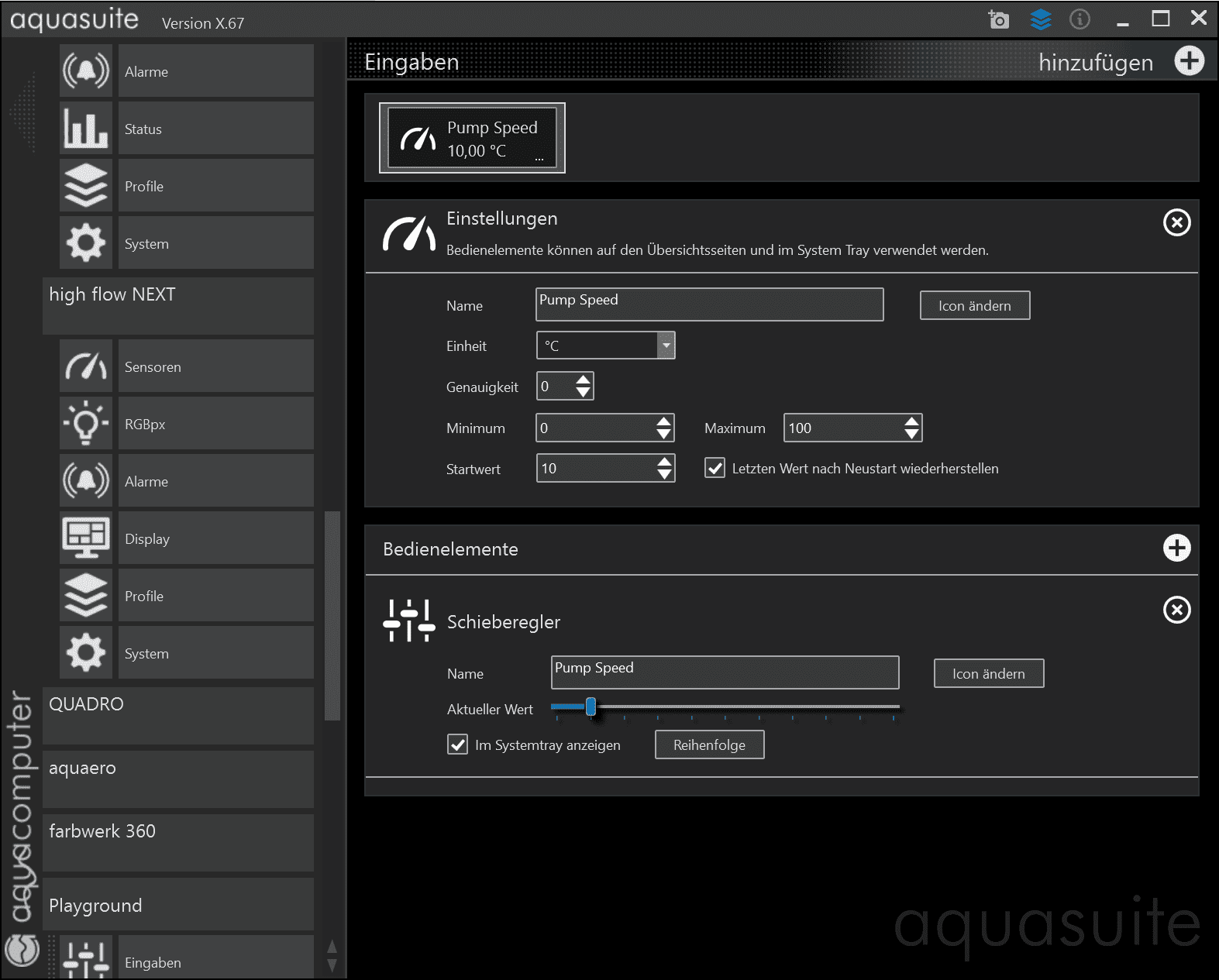Click the Sensoren gauge icon
The image size is (1219, 980).
[x=86, y=366]
